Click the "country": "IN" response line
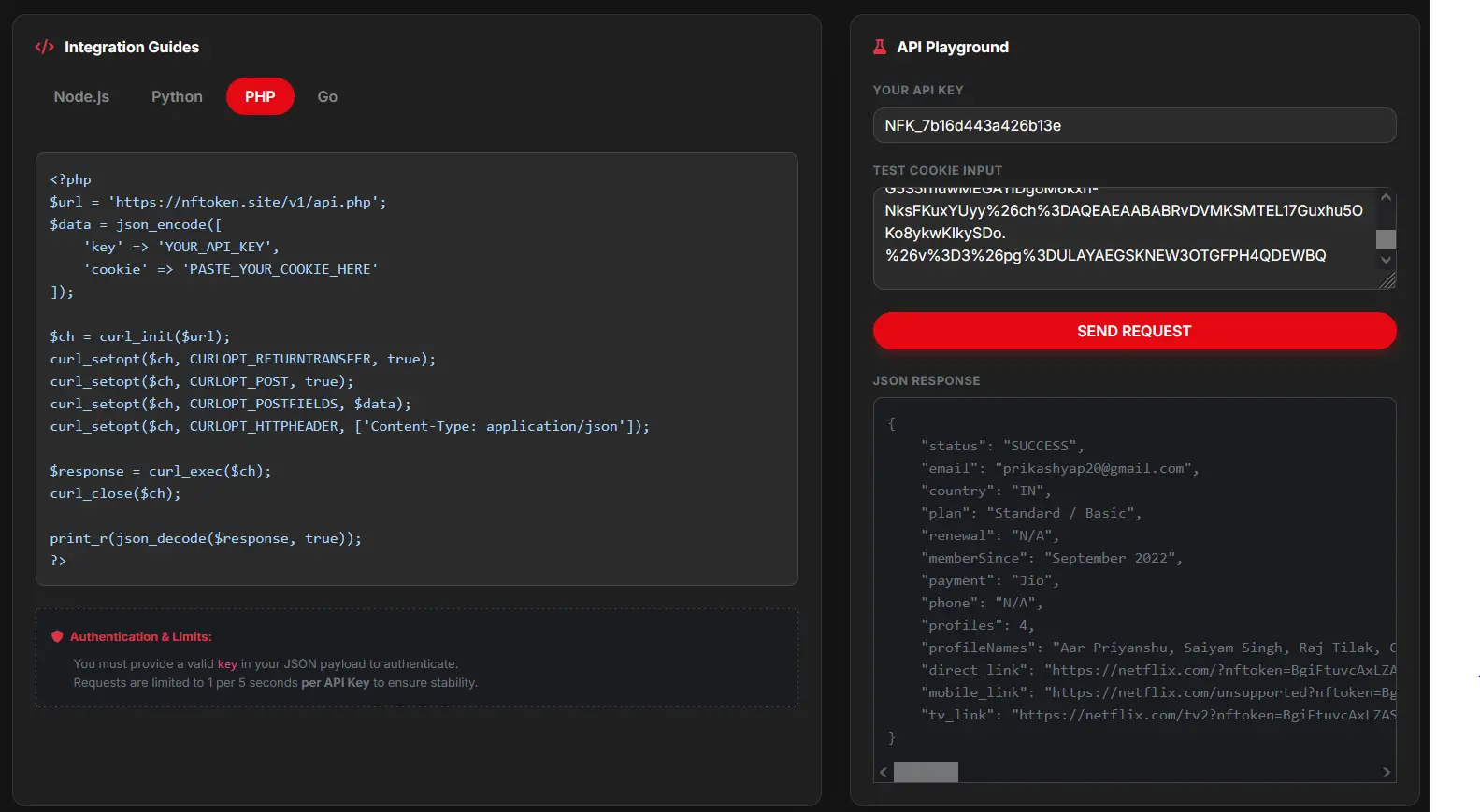Viewport: 1480px width, 812px height. pyautogui.click(x=985, y=491)
